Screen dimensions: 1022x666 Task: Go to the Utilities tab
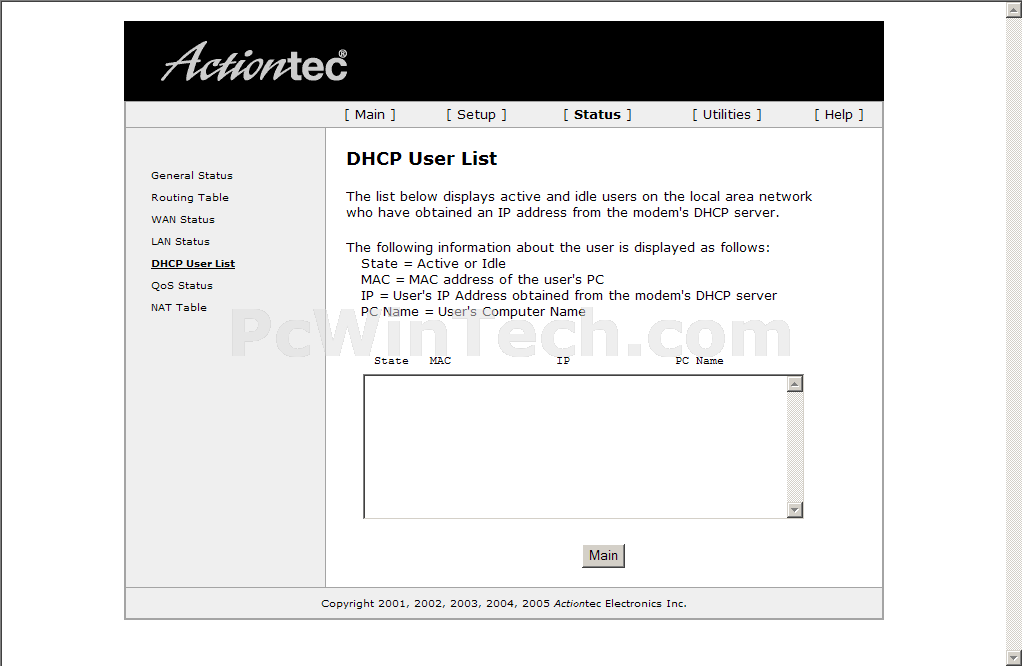(726, 115)
